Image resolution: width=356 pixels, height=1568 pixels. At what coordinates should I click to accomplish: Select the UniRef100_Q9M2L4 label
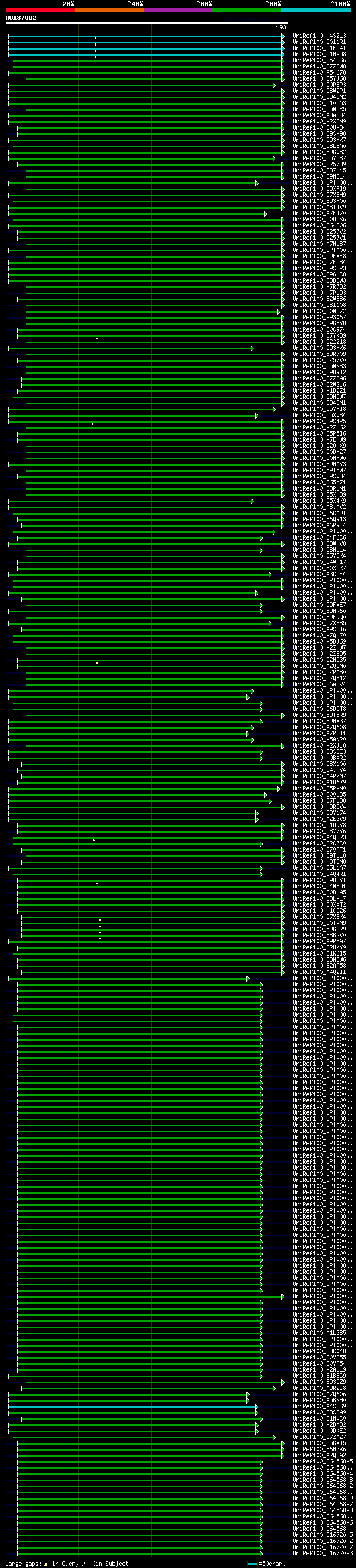click(319, 176)
